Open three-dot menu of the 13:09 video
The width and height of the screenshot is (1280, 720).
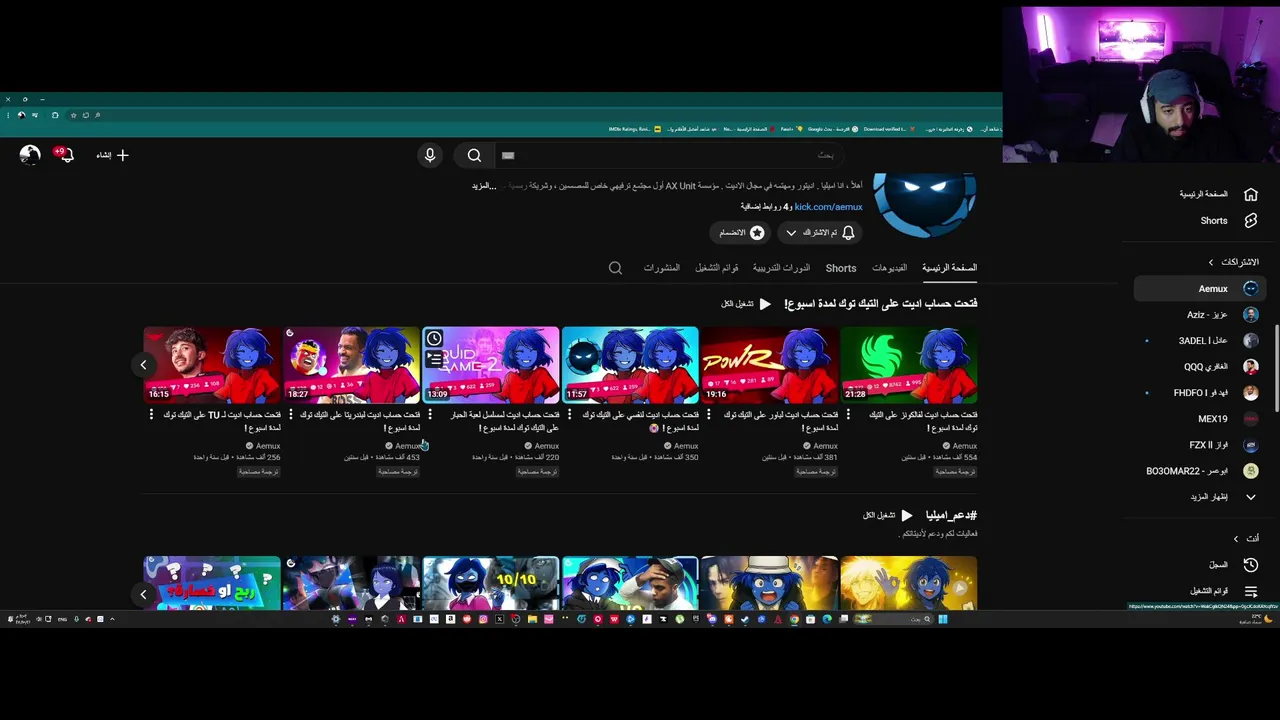click(x=430, y=414)
